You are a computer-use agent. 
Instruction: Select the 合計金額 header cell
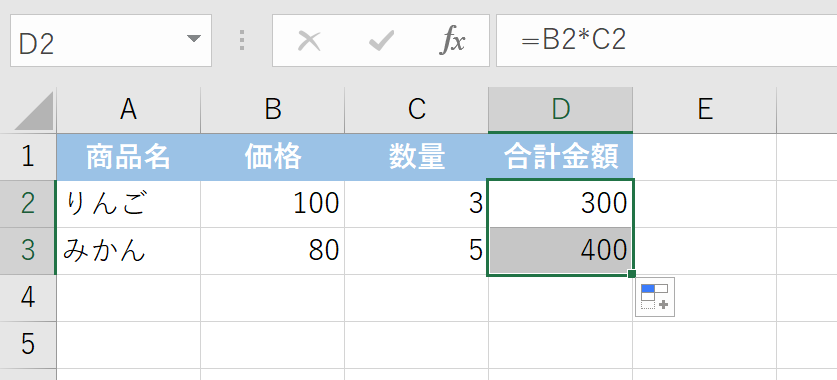tap(560, 157)
